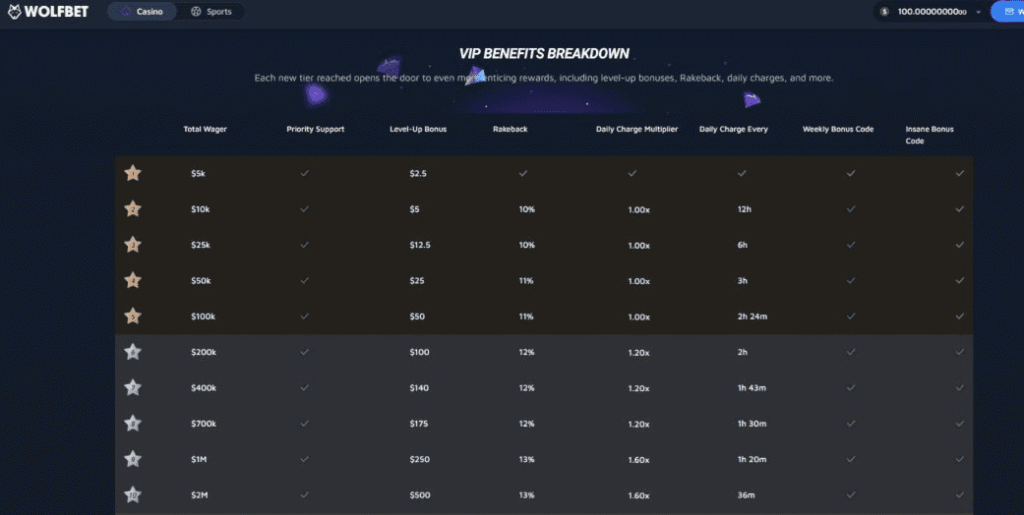Viewport: 1024px width, 515px height.
Task: Click the Daily Charge Multiplier column header
Action: pyautogui.click(x=637, y=129)
